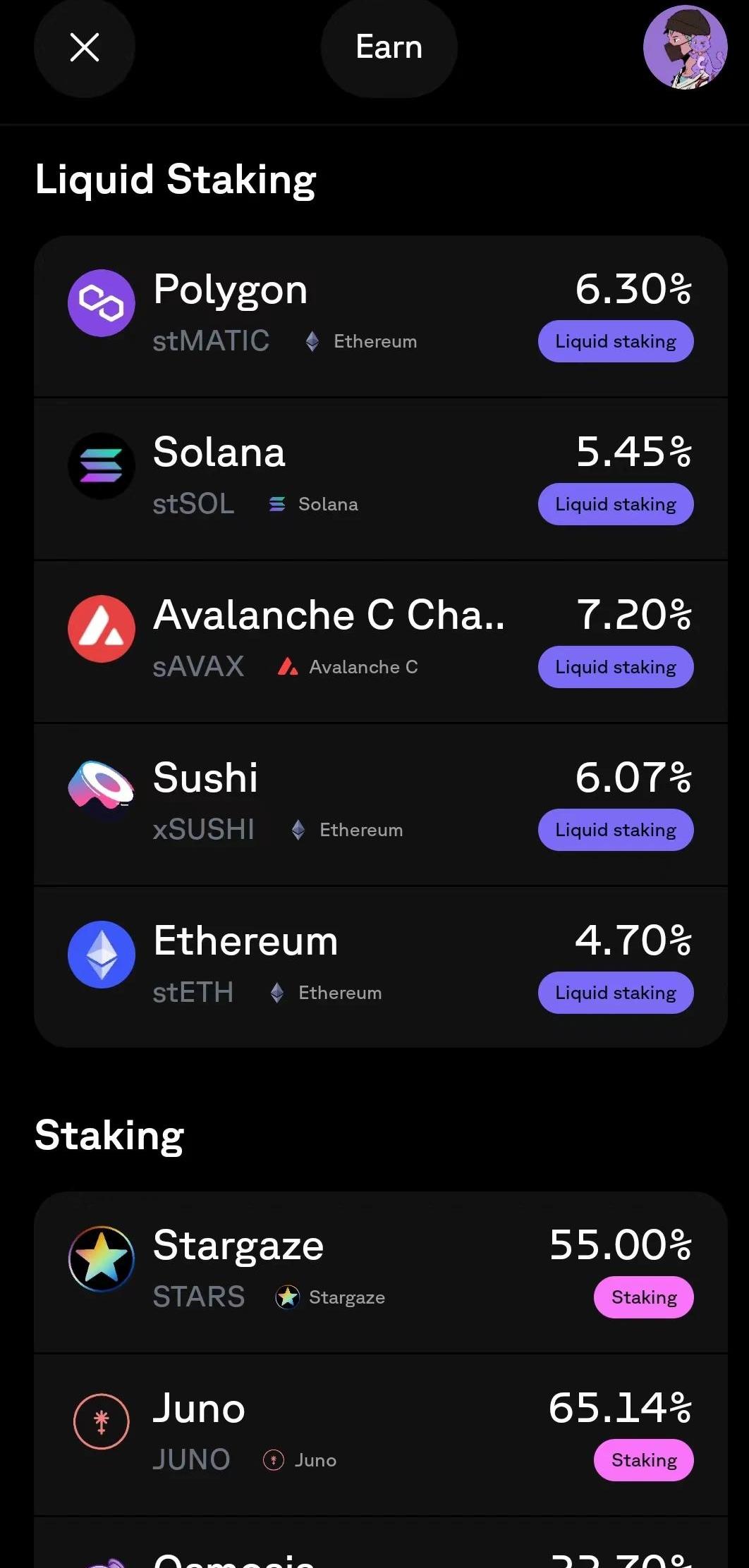Image resolution: width=749 pixels, height=1568 pixels.
Task: Tap the Stargaze star logo icon
Action: click(102, 1258)
